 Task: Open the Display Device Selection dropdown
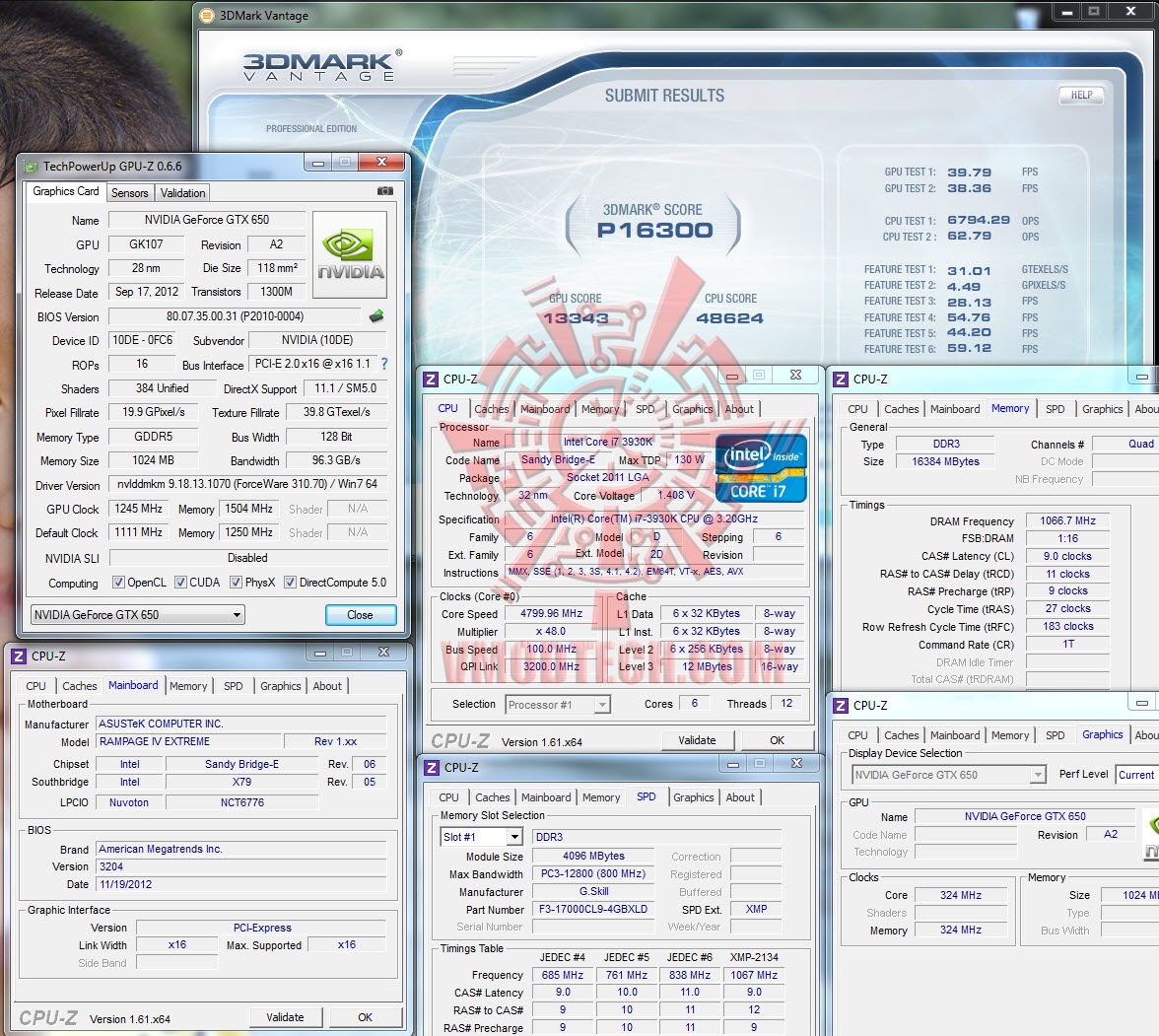coord(948,775)
